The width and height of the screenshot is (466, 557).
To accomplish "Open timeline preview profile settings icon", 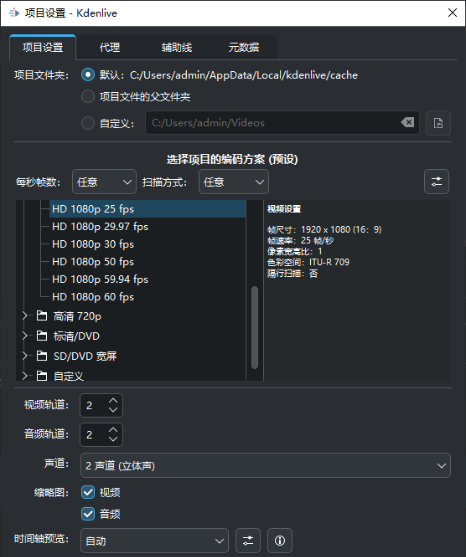I will pyautogui.click(x=248, y=541).
